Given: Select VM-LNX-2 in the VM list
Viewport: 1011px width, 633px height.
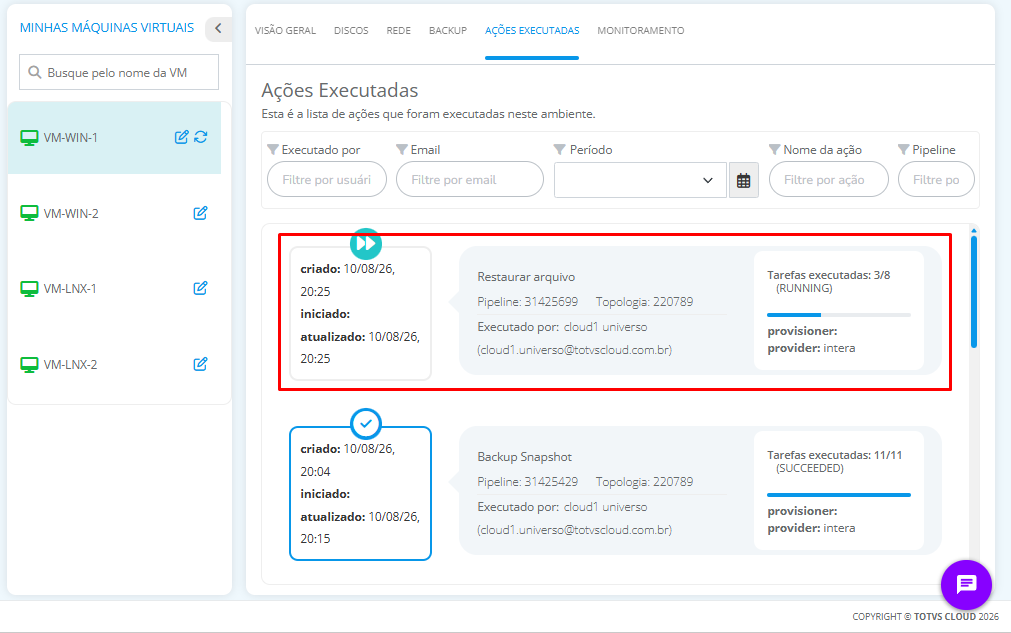Looking at the screenshot, I should tap(114, 365).
